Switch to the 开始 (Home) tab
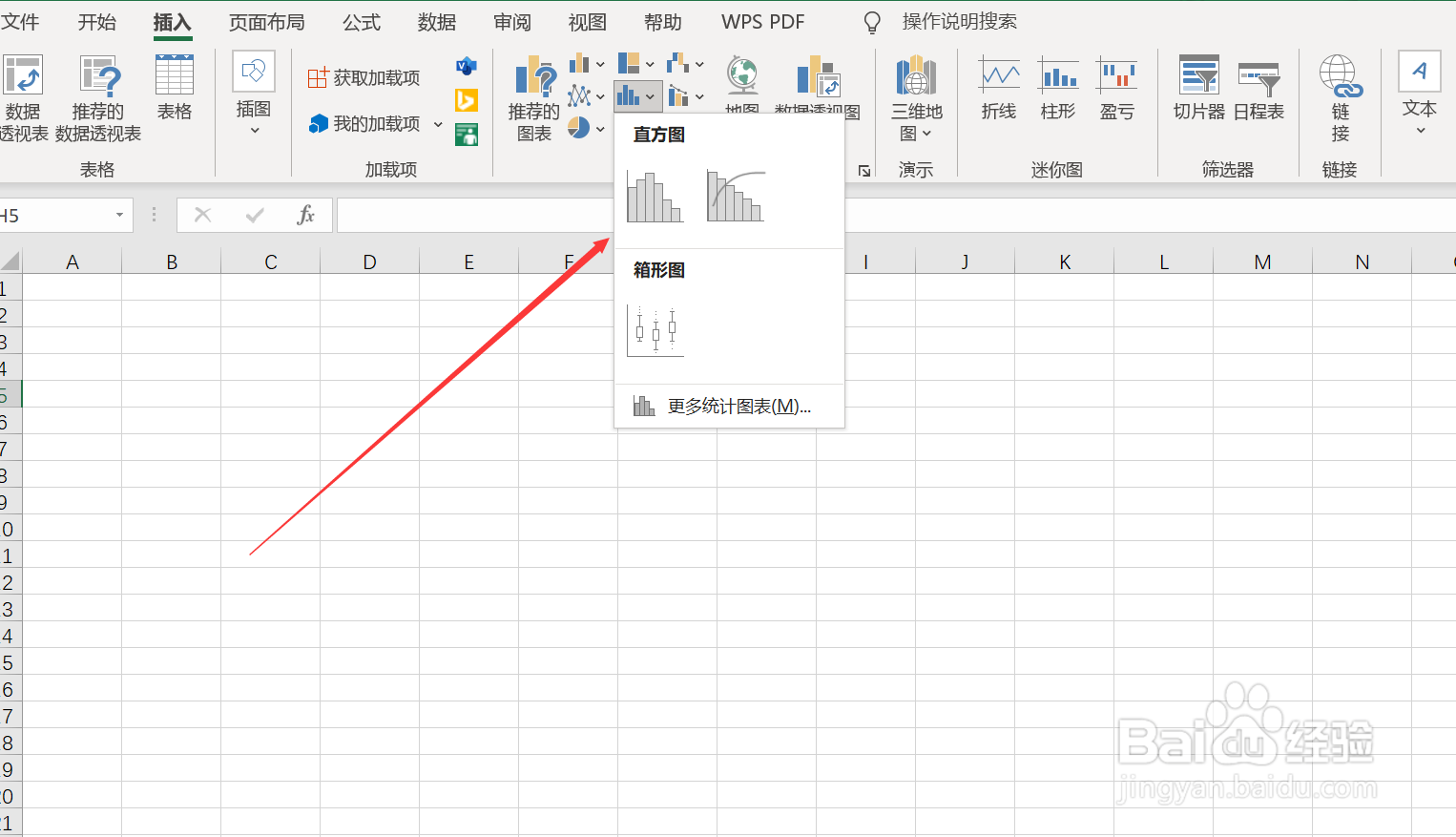The width and height of the screenshot is (1456, 837). pyautogui.click(x=96, y=21)
